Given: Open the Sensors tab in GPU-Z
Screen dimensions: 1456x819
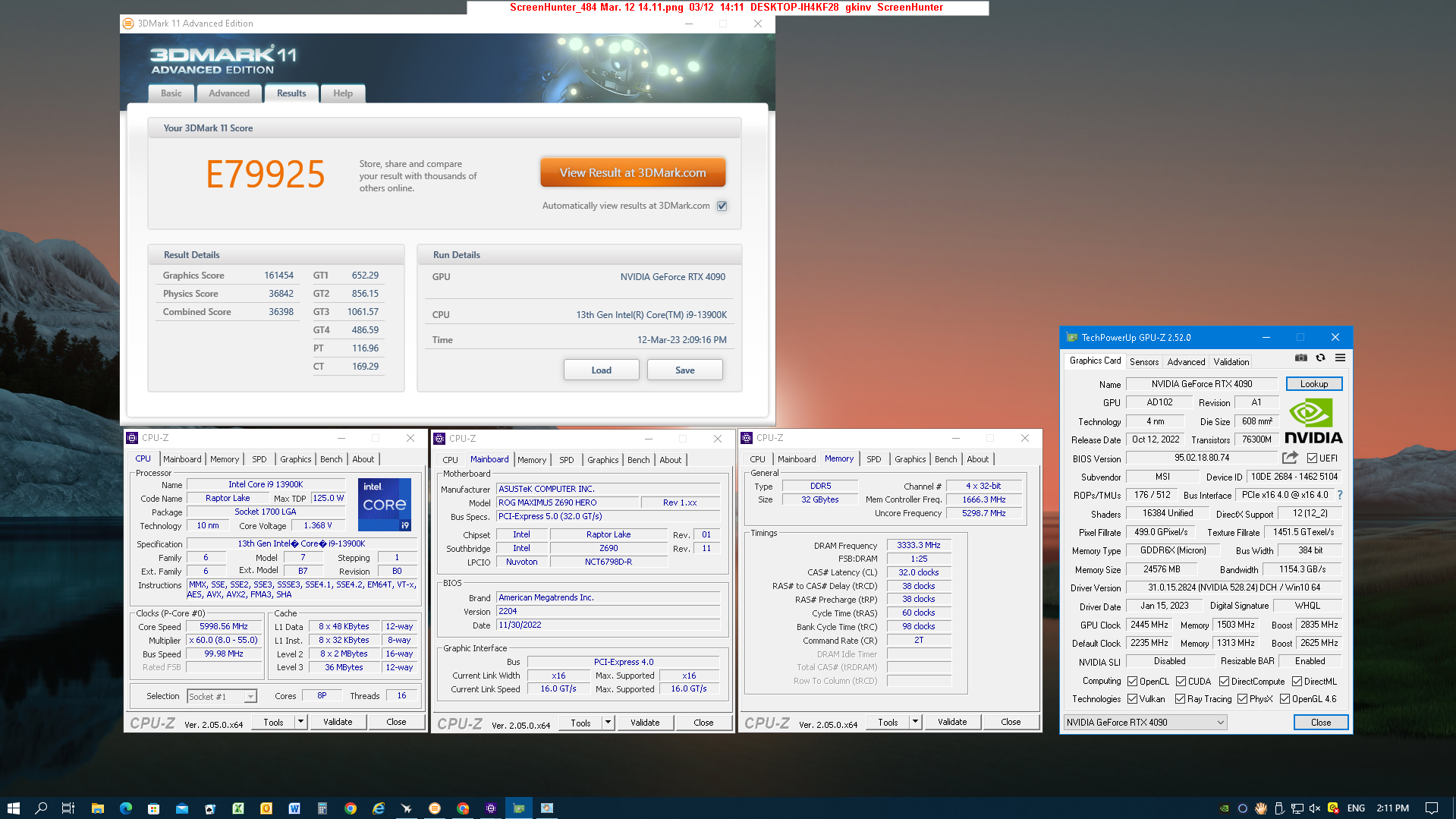Looking at the screenshot, I should pyautogui.click(x=1144, y=361).
